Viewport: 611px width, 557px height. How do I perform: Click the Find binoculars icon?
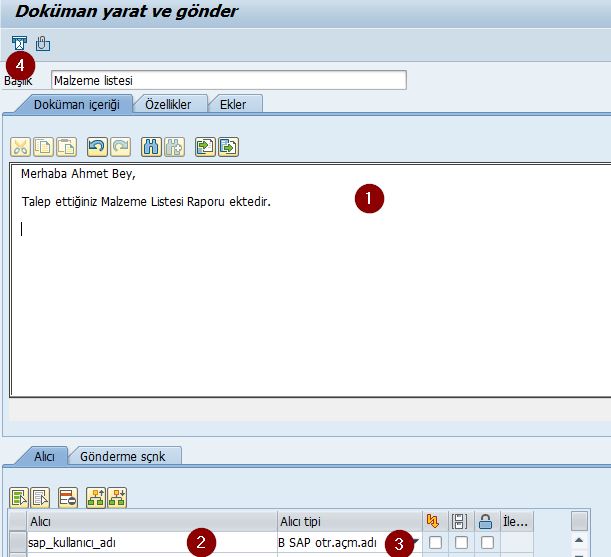[151, 147]
